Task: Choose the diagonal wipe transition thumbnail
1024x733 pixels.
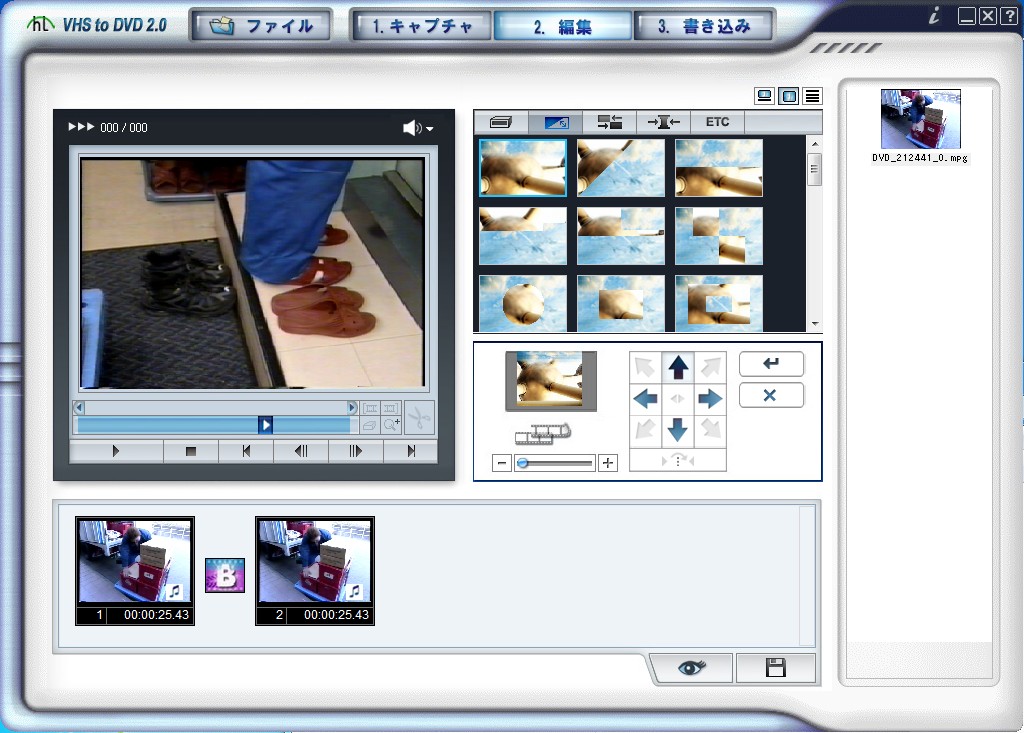Action: coord(620,168)
